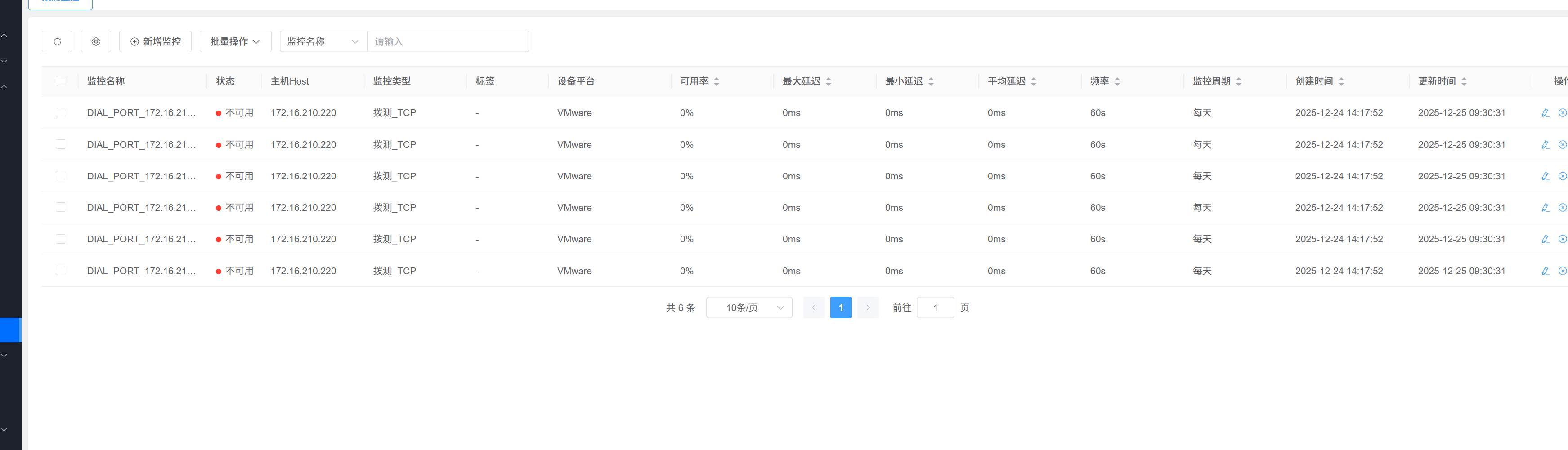Click the 状态 column header
Image resolution: width=1568 pixels, height=450 pixels.
(x=225, y=81)
